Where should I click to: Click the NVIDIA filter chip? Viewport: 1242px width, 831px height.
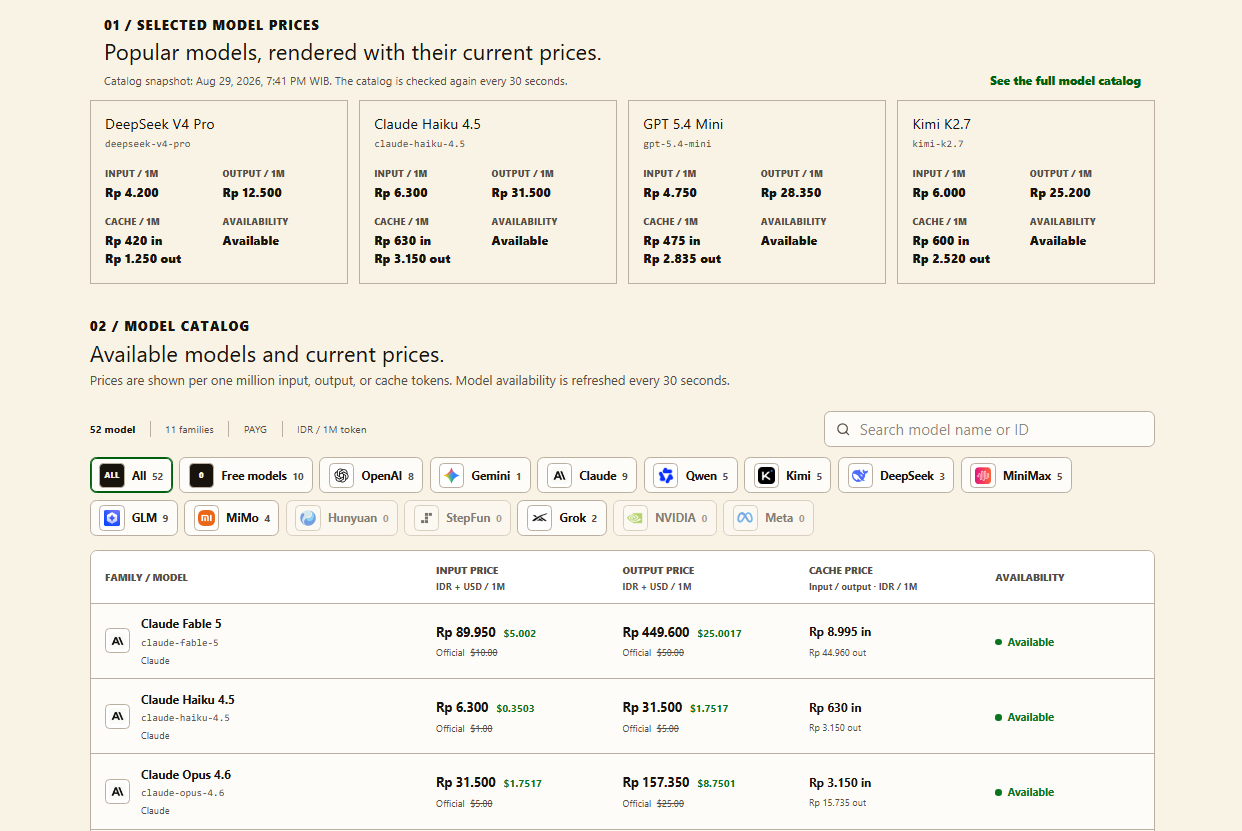[x=665, y=518]
